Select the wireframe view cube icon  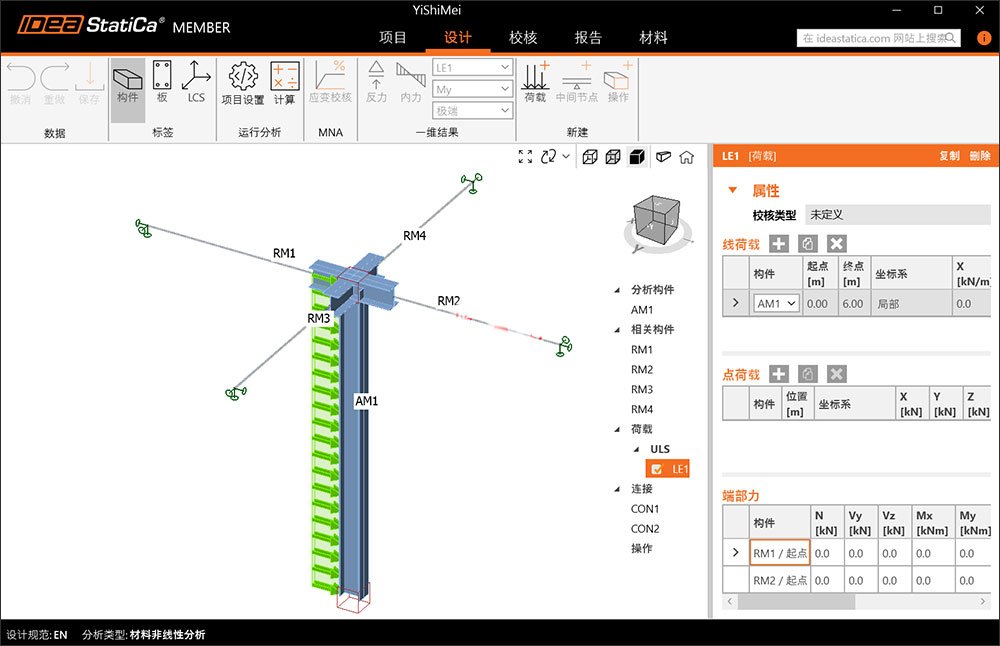click(x=590, y=157)
